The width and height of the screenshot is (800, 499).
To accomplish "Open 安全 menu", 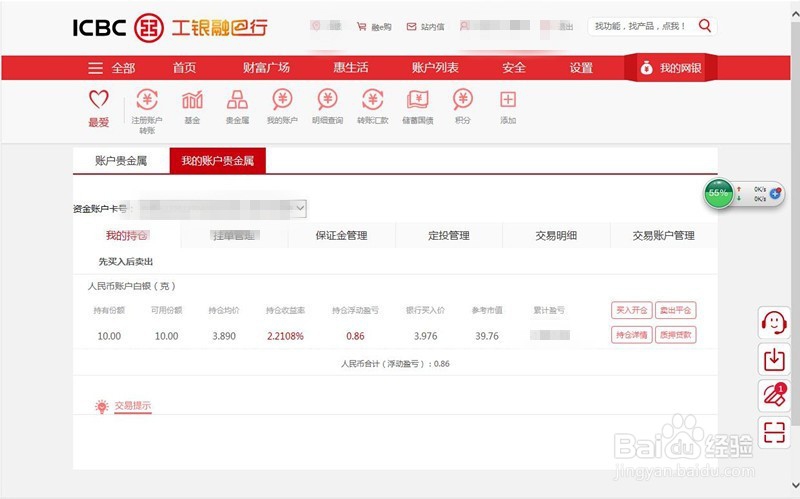I will click(x=514, y=68).
